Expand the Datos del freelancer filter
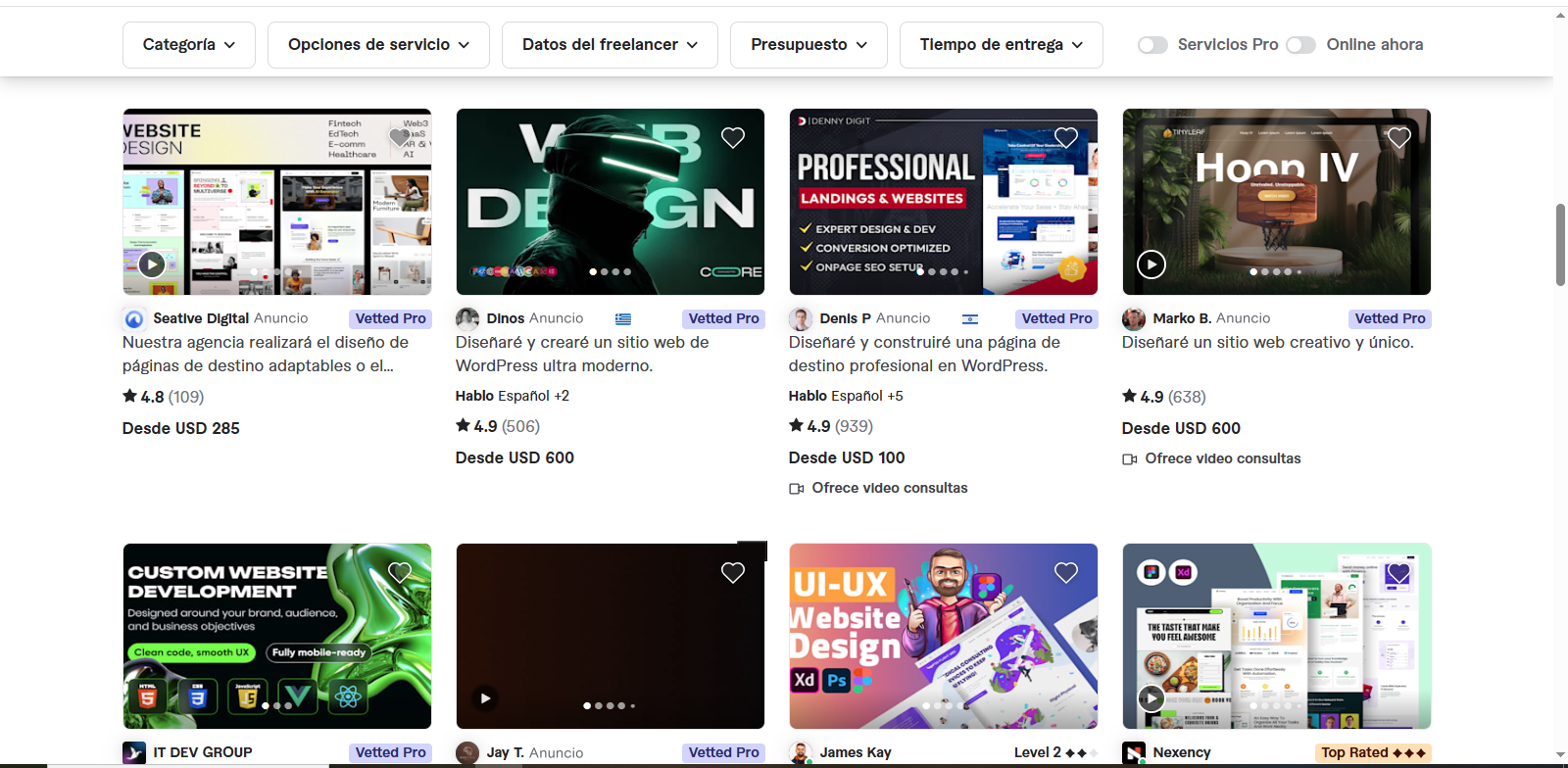Screen dimensions: 1568x768 610,45
